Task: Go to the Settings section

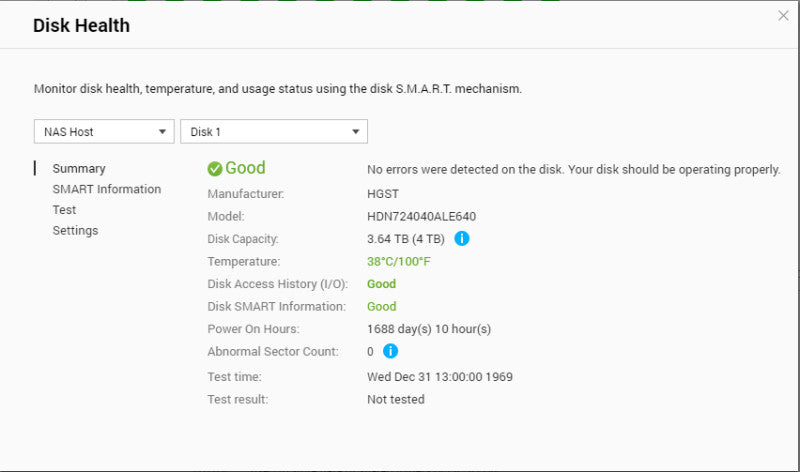Action: point(75,231)
